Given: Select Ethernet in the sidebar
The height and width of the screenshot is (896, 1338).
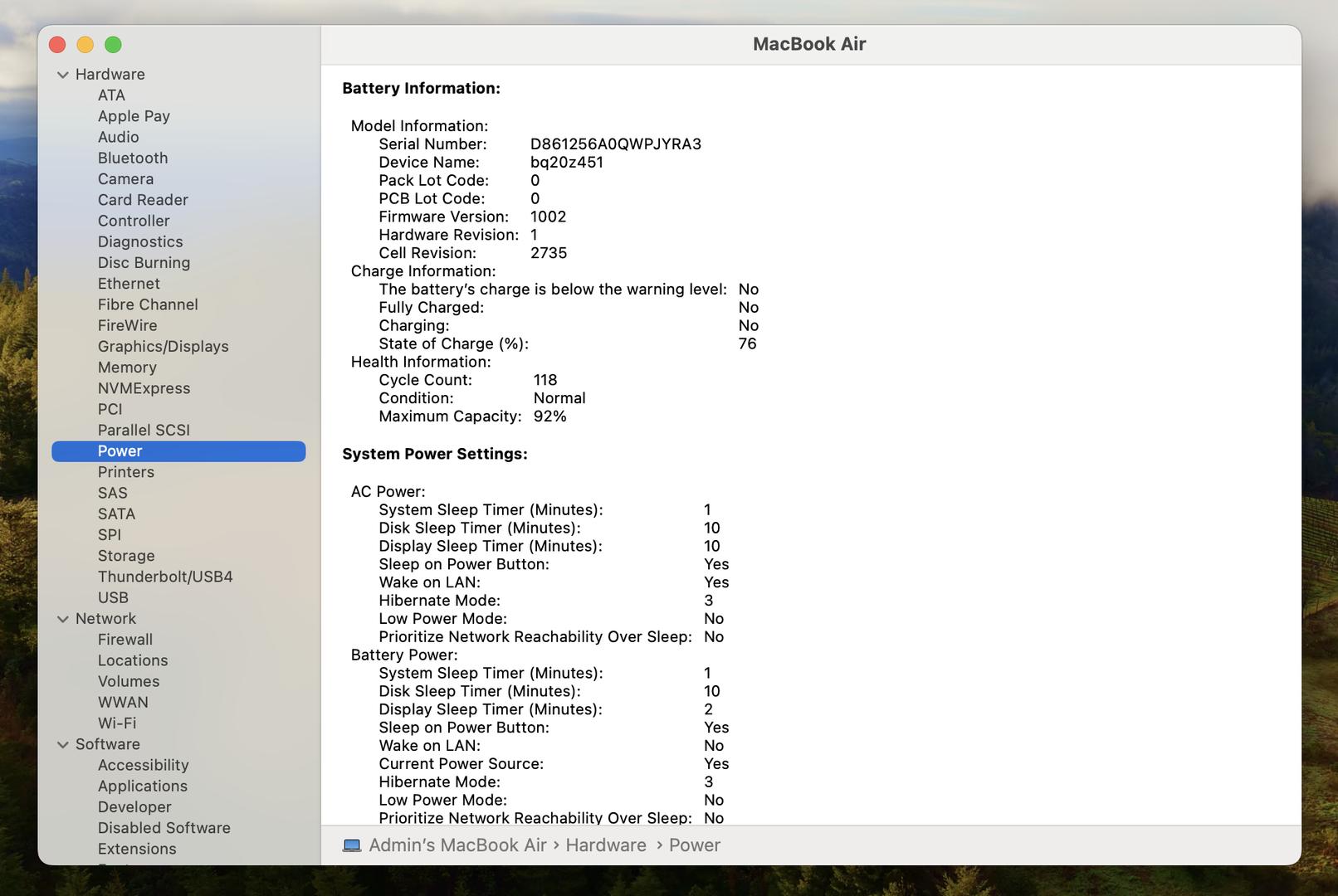Looking at the screenshot, I should 129,284.
